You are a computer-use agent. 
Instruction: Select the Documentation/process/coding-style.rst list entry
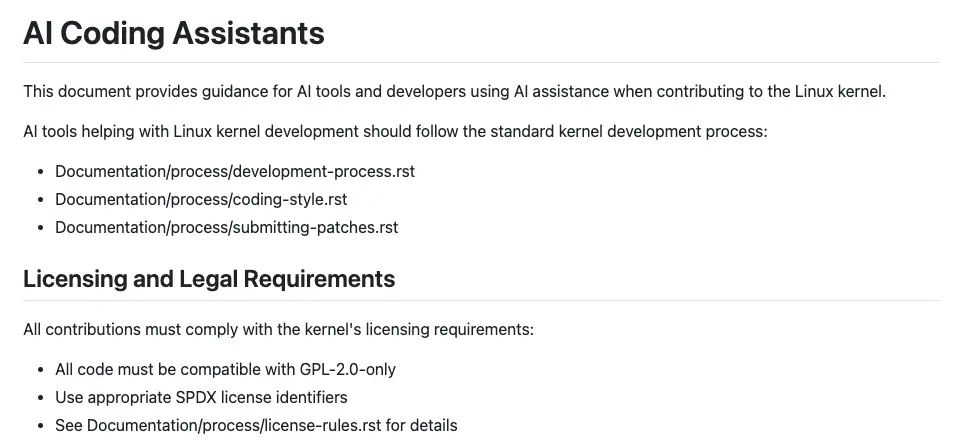pyautogui.click(x=202, y=199)
